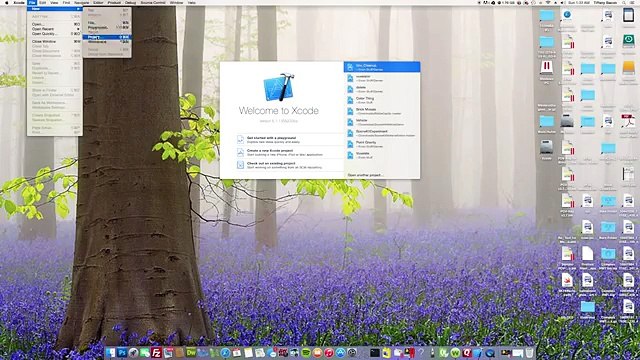Screen dimensions: 640x360
Task: Select the Vehicle recent project
Action: pyautogui.click(x=382, y=122)
